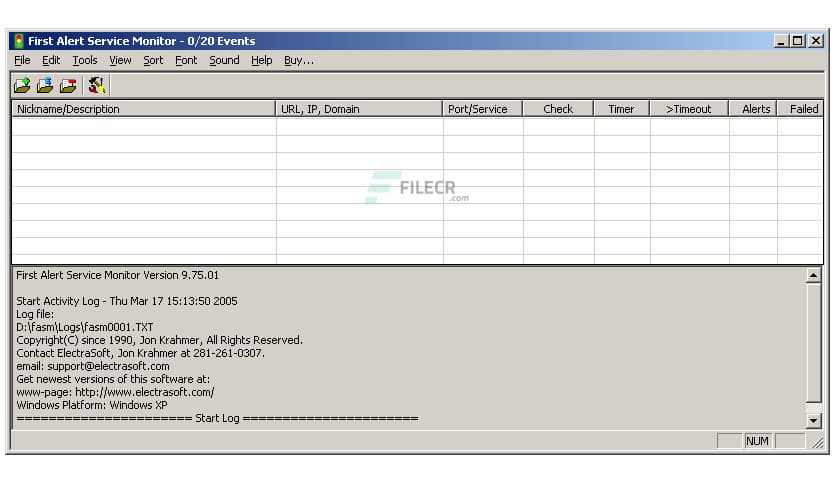The image size is (836, 484).
Task: Click the 'Copyright(C) since 1990' line
Action: [159, 340]
